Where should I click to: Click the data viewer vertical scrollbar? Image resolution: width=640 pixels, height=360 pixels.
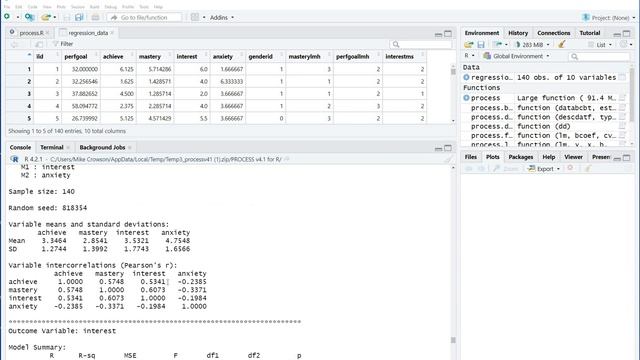(453, 93)
